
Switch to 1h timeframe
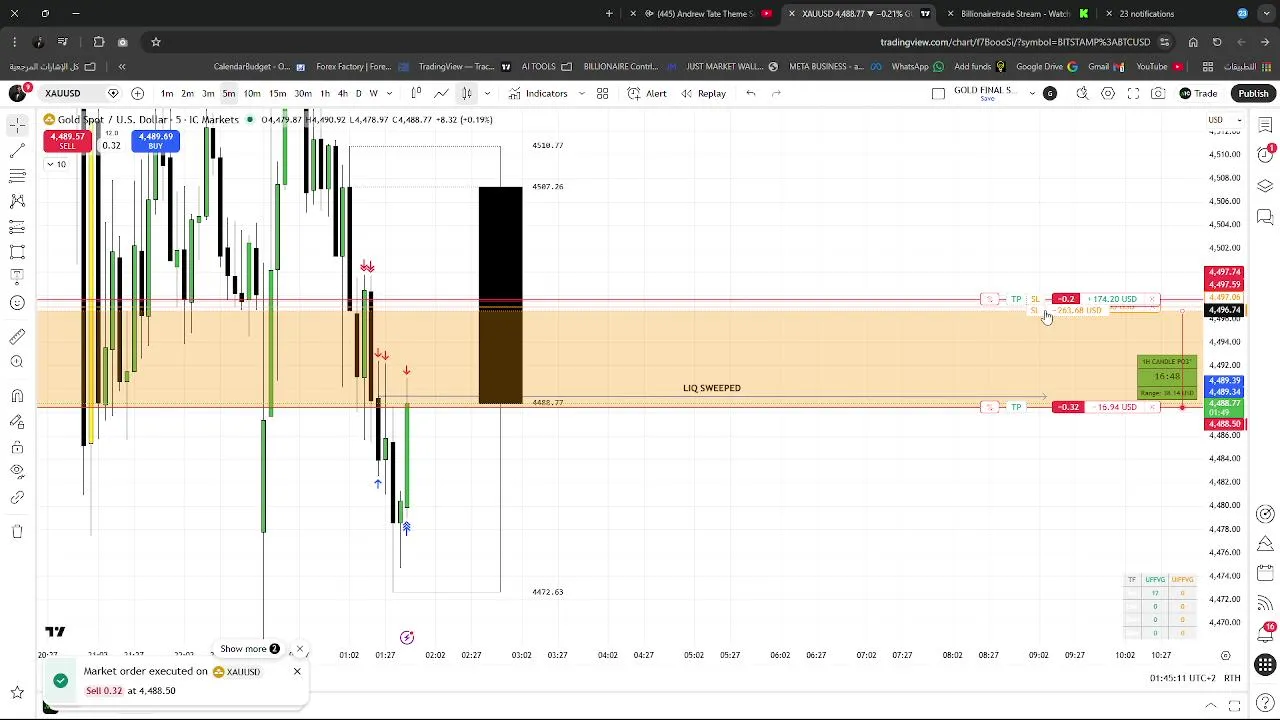pos(325,93)
